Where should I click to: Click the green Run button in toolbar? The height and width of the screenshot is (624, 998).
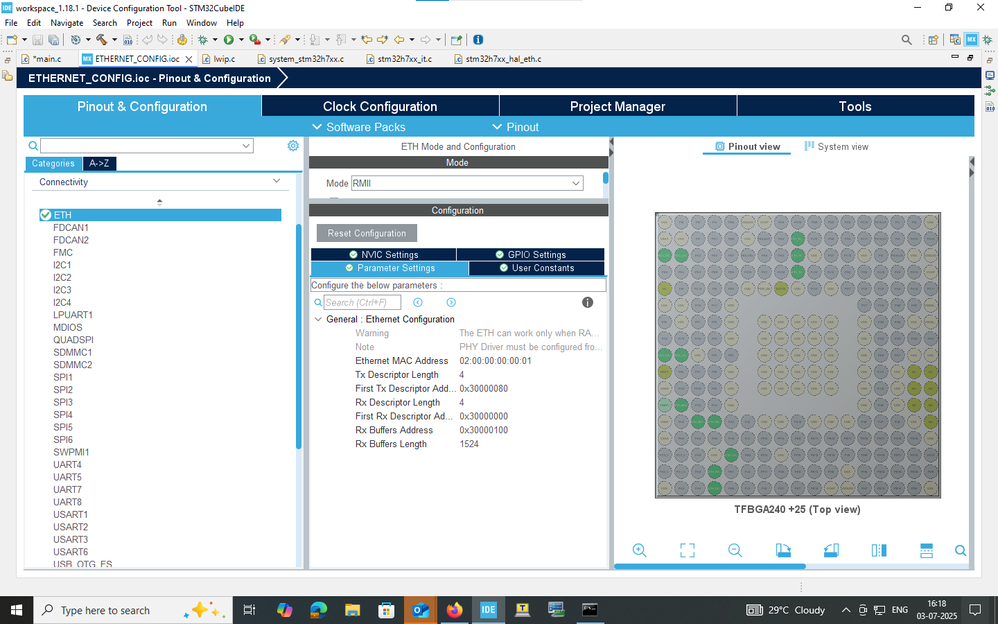pyautogui.click(x=228, y=39)
